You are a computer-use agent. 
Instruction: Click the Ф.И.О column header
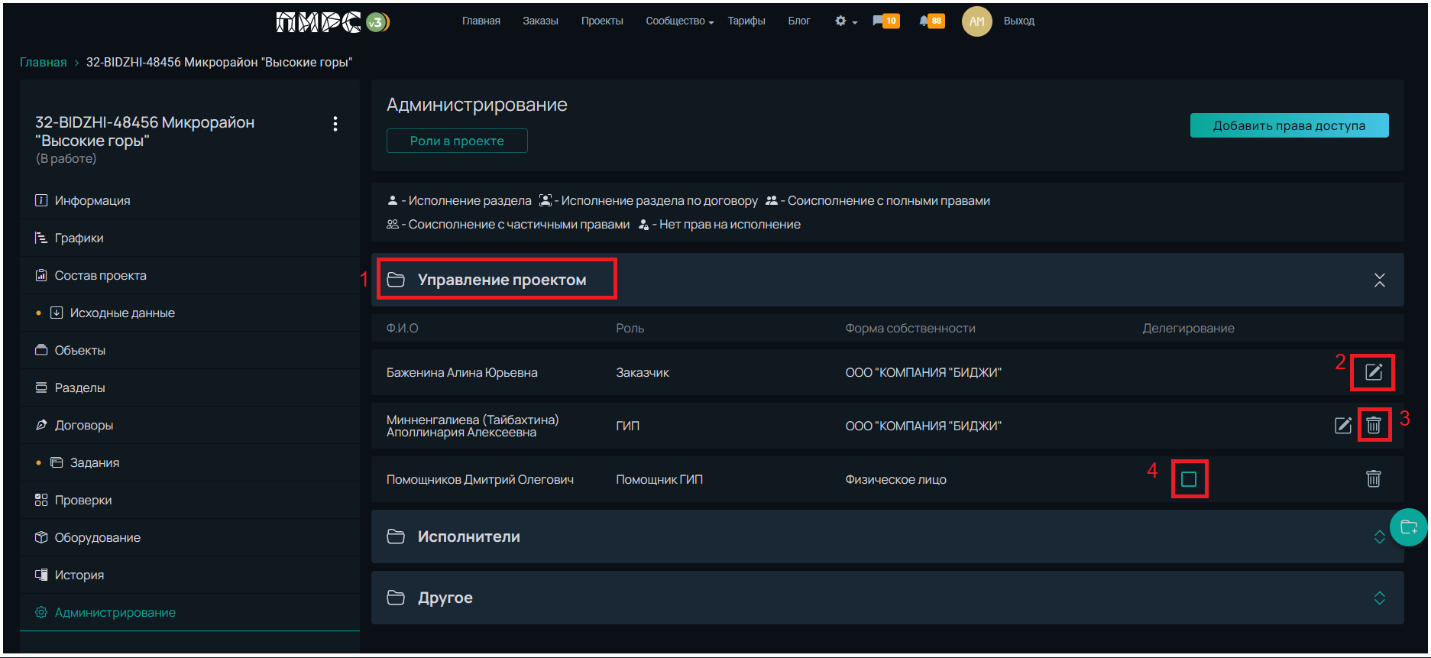tap(402, 328)
